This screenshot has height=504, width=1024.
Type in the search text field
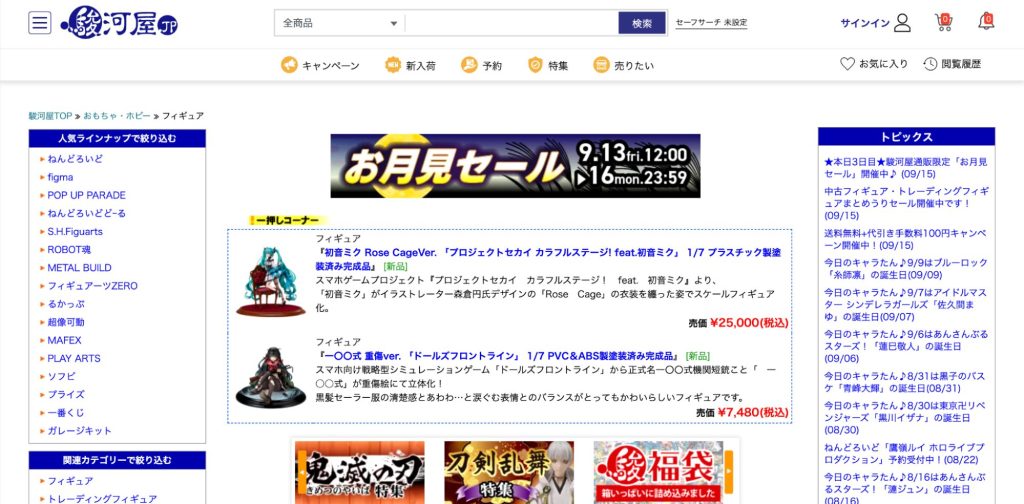pyautogui.click(x=510, y=23)
